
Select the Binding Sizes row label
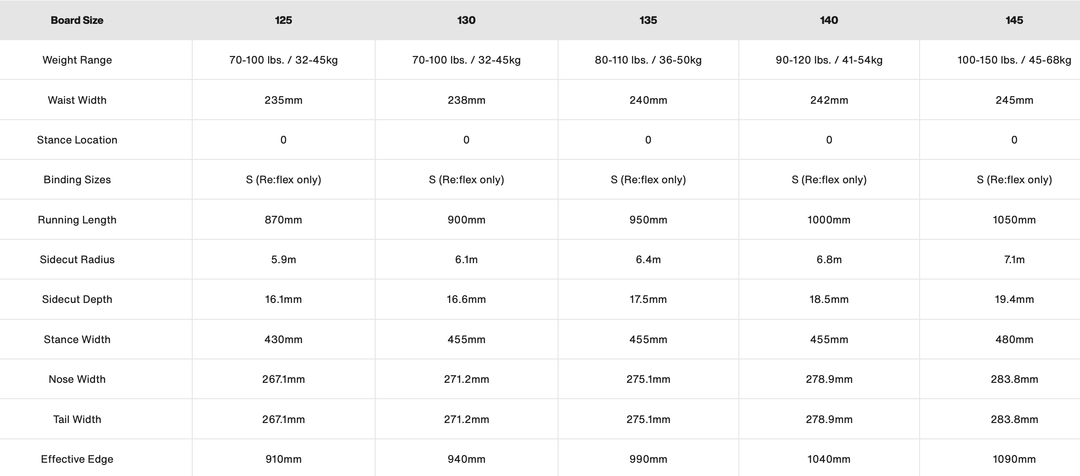(x=77, y=180)
